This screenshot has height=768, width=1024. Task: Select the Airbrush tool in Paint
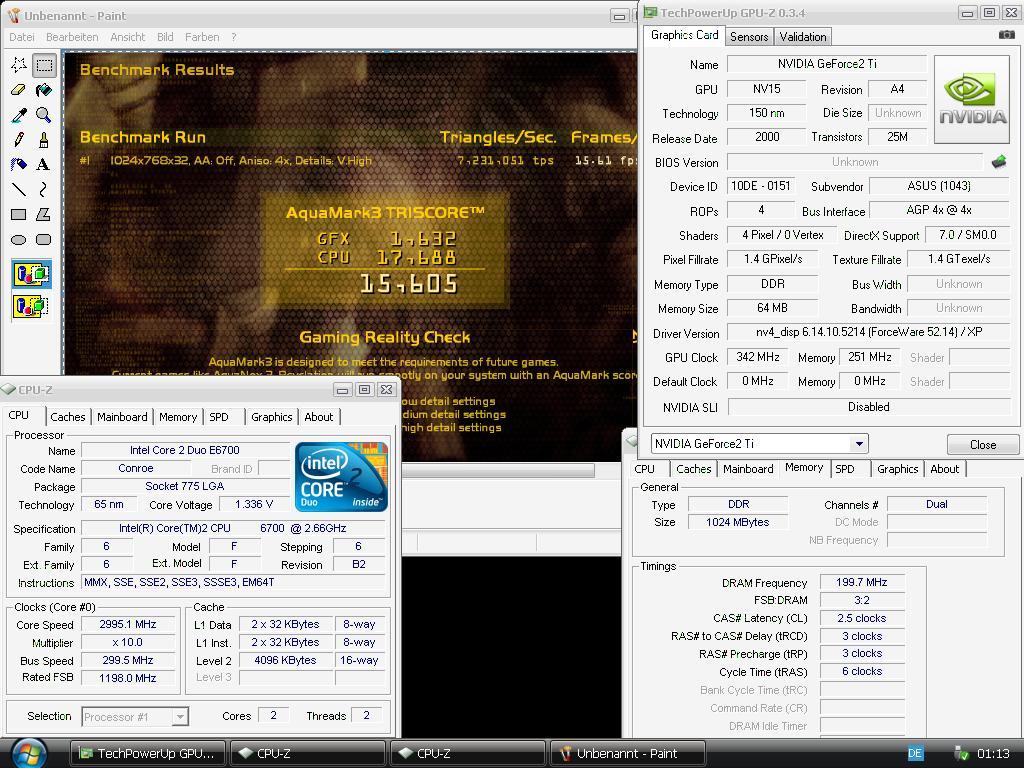[x=19, y=164]
